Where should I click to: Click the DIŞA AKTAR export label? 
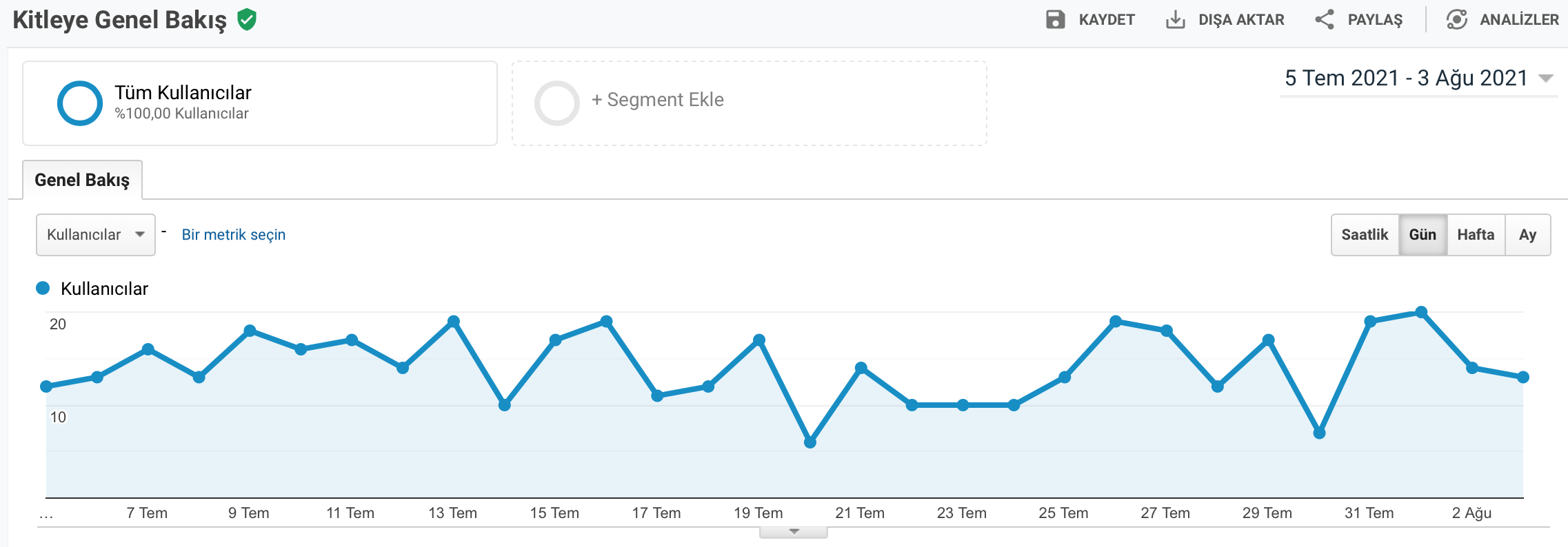[x=1241, y=20]
